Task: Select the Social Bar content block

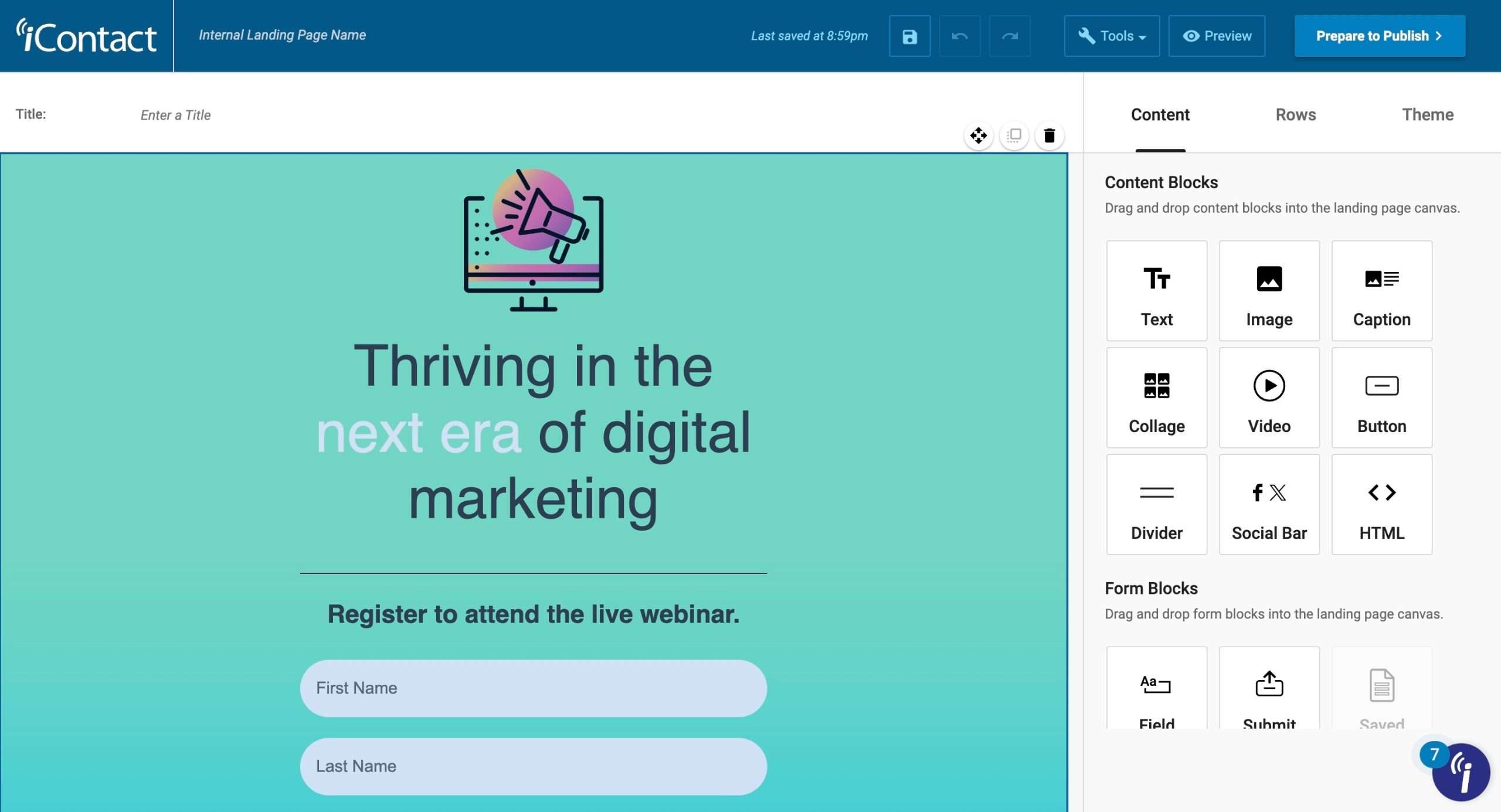Action: click(x=1269, y=504)
